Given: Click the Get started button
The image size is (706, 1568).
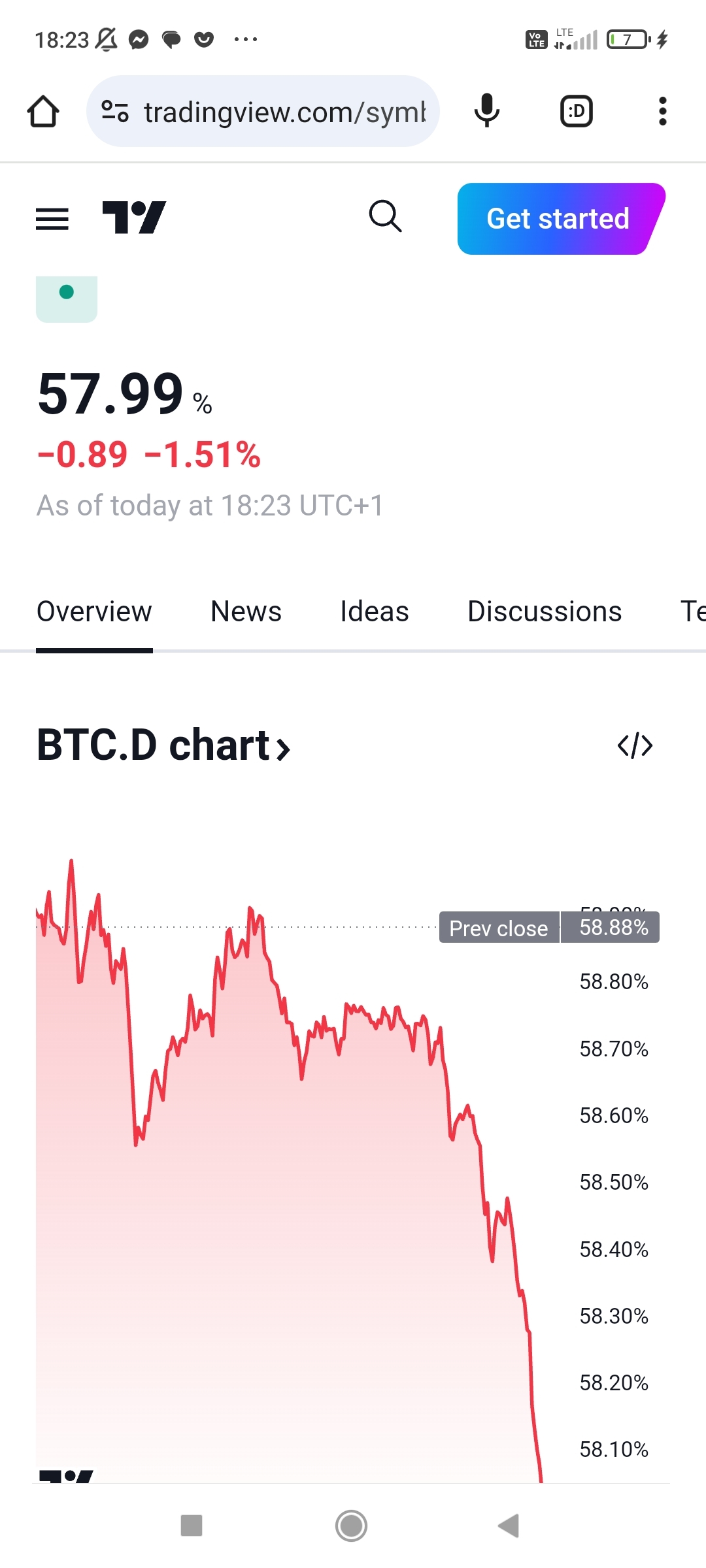Looking at the screenshot, I should coord(558,219).
